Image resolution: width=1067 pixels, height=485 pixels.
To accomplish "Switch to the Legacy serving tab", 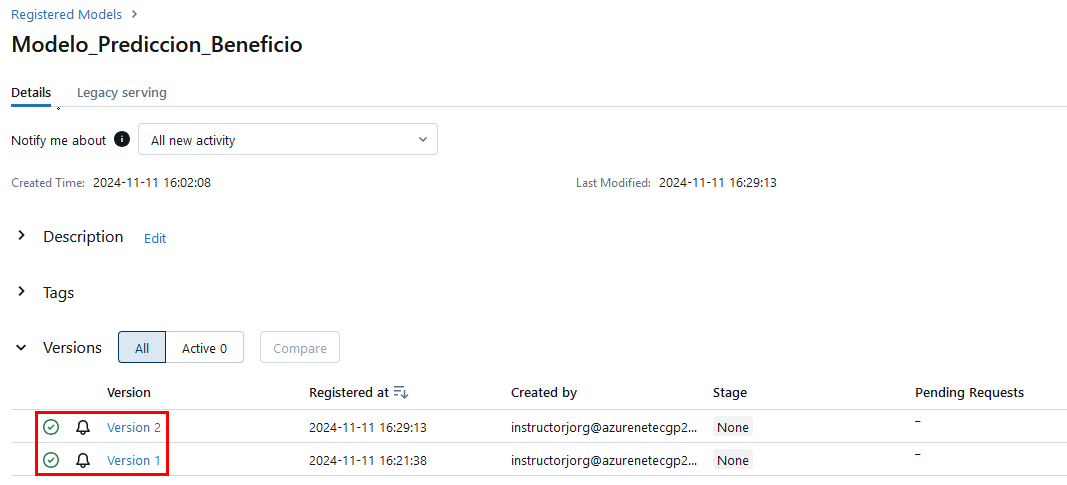I will (x=122, y=93).
